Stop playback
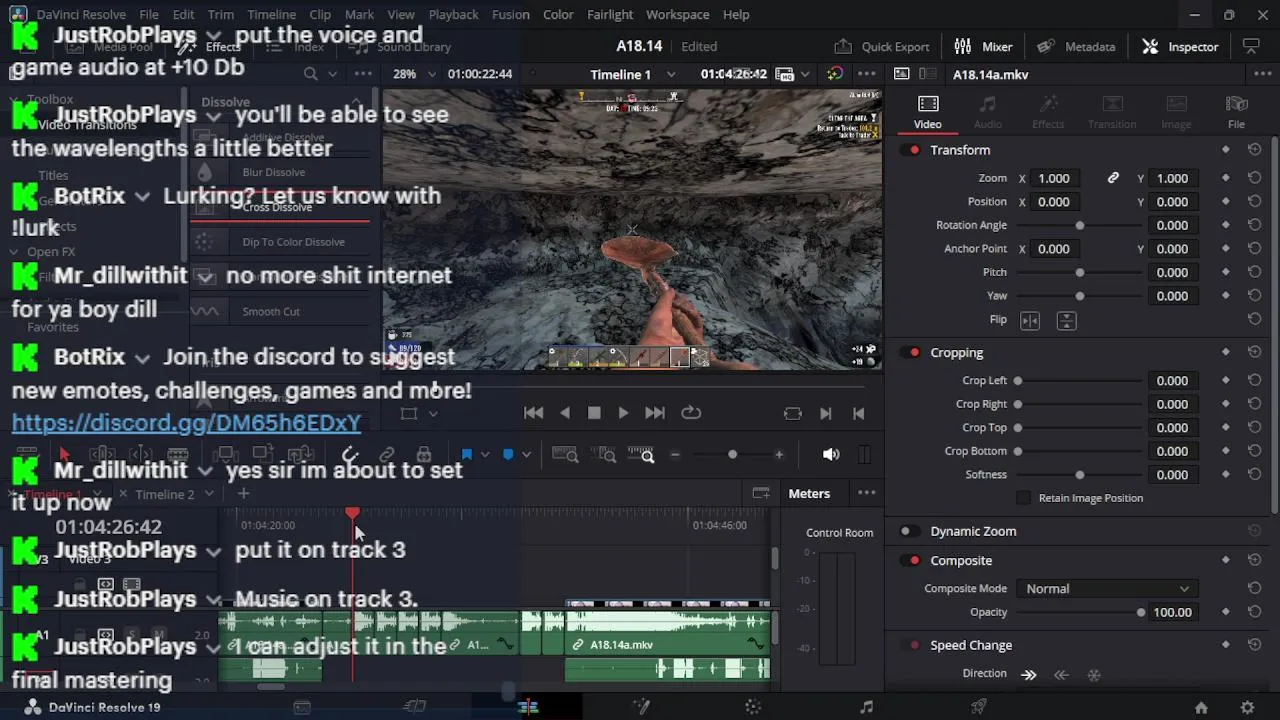Viewport: 1280px width, 720px height. [594, 413]
